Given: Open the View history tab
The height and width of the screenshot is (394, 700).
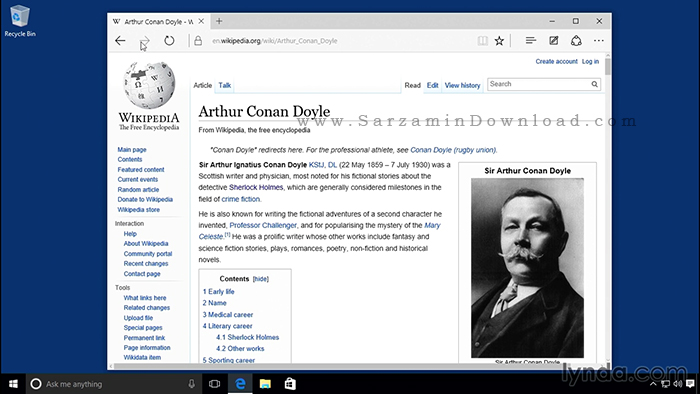Looking at the screenshot, I should click(462, 85).
